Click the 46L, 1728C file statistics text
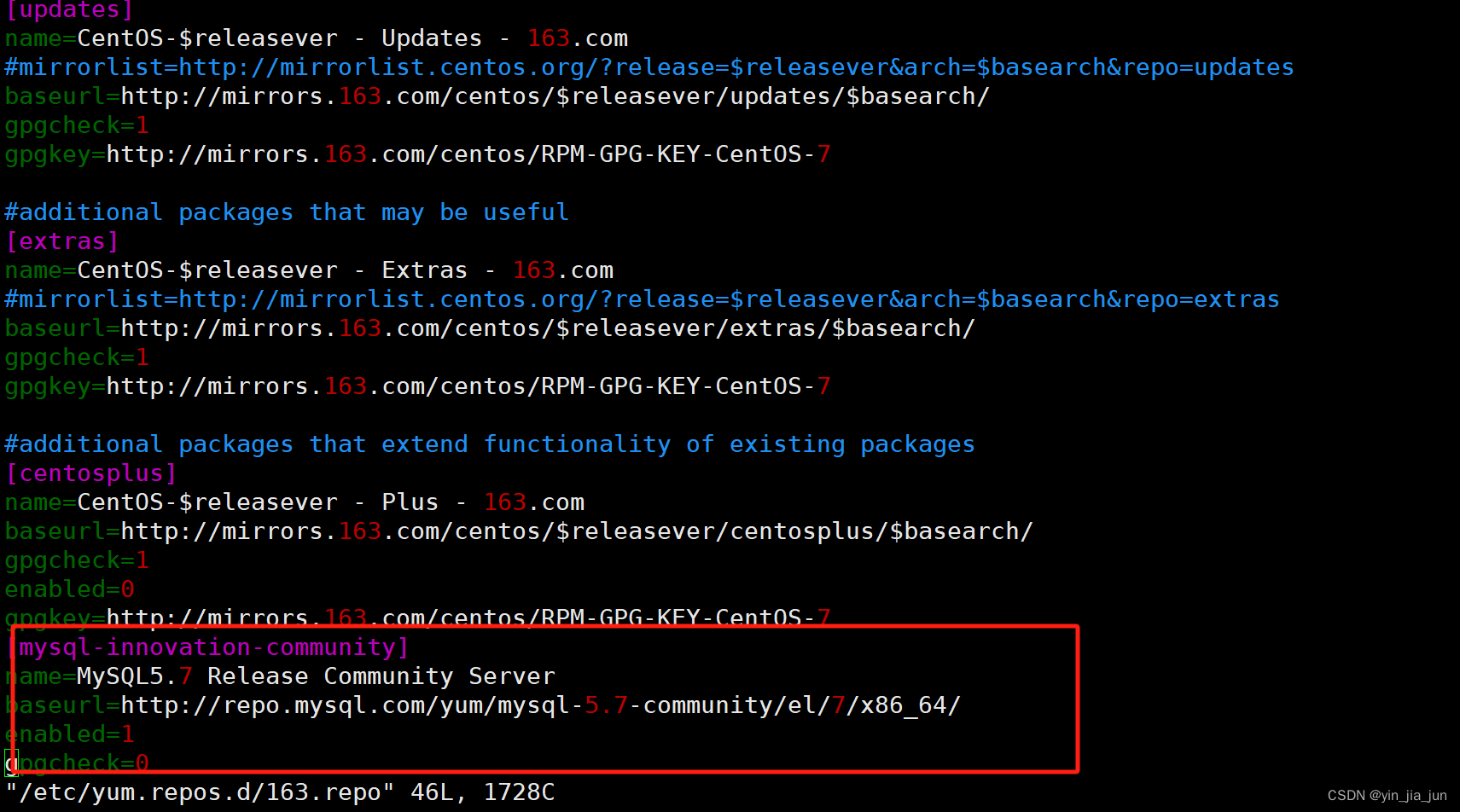This screenshot has height=812, width=1460. pyautogui.click(x=481, y=792)
